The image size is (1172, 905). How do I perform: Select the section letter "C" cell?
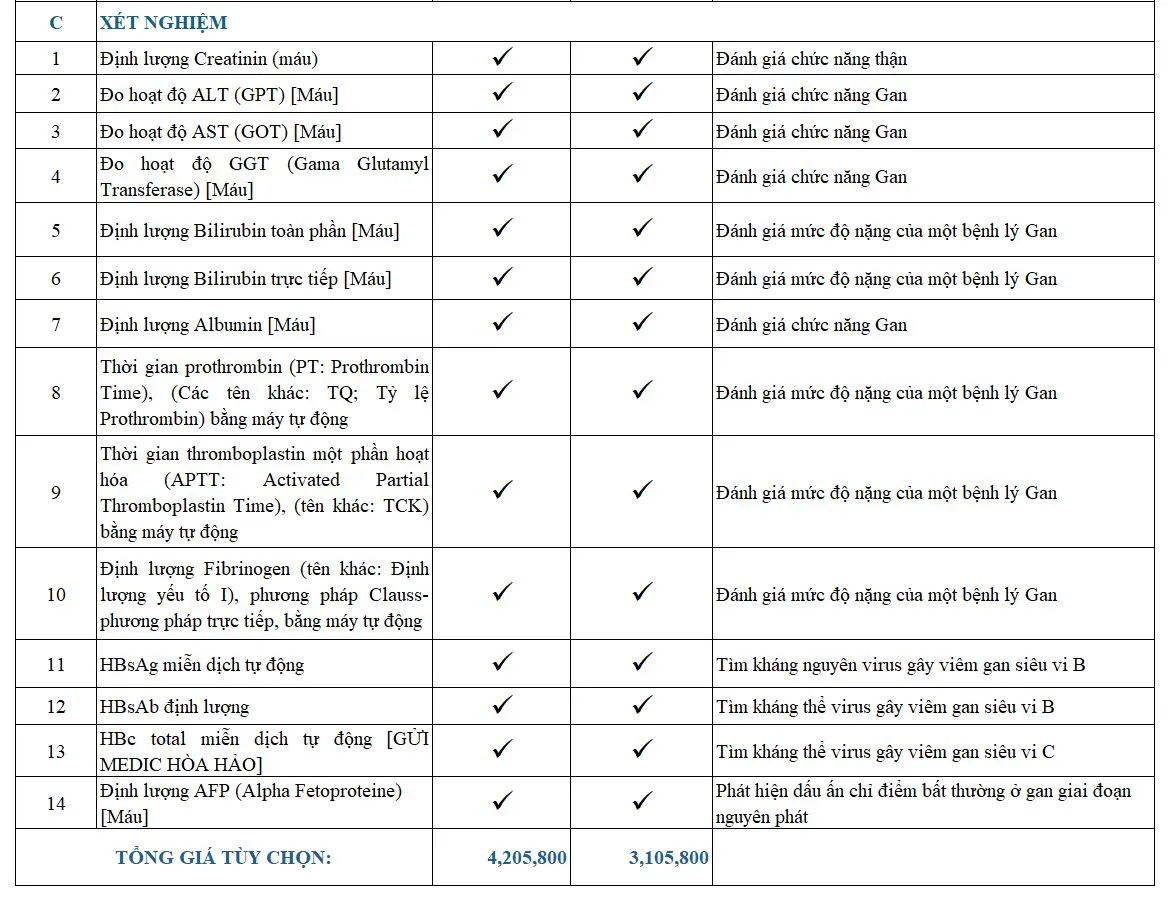click(56, 22)
